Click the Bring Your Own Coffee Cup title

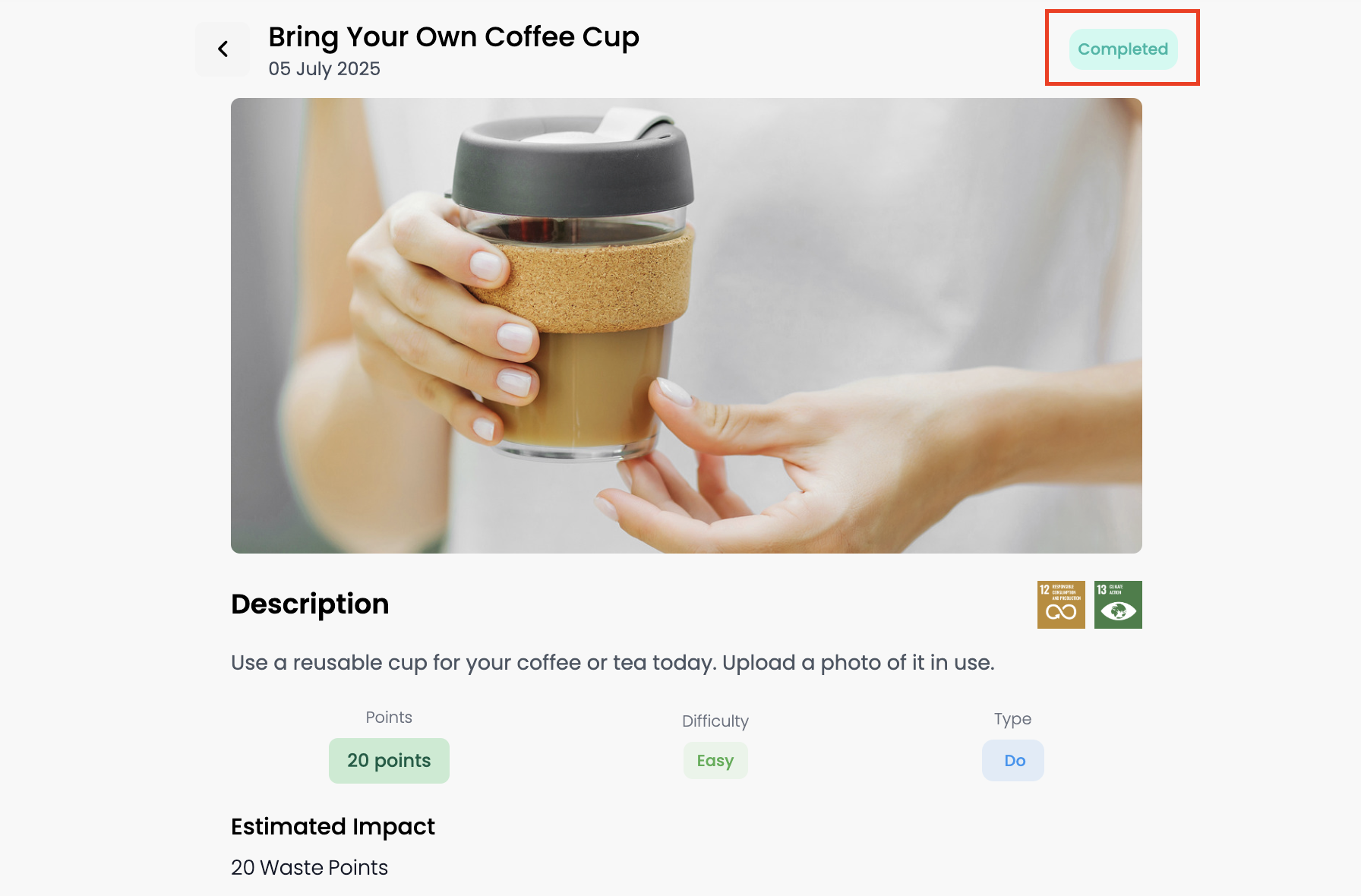pos(453,37)
